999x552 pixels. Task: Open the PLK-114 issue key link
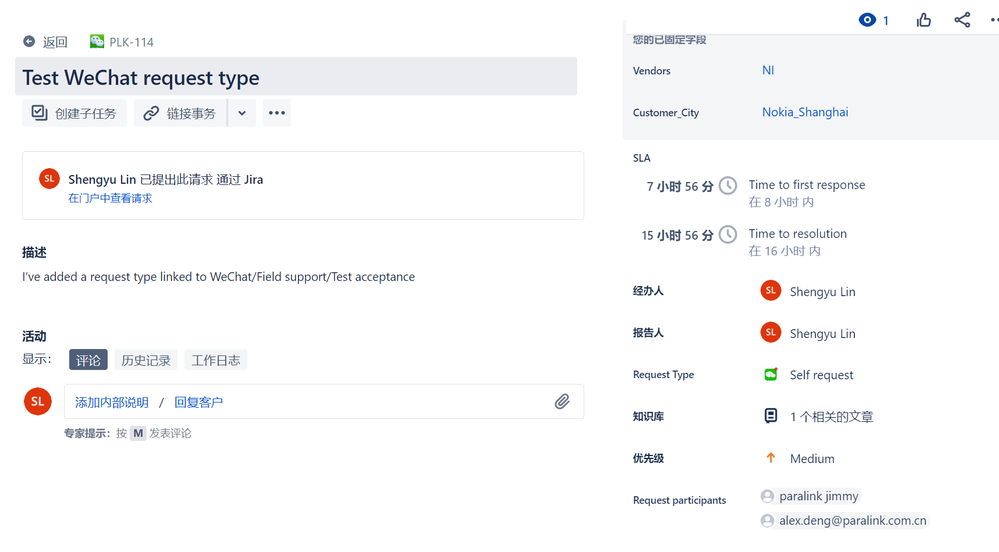pos(131,42)
